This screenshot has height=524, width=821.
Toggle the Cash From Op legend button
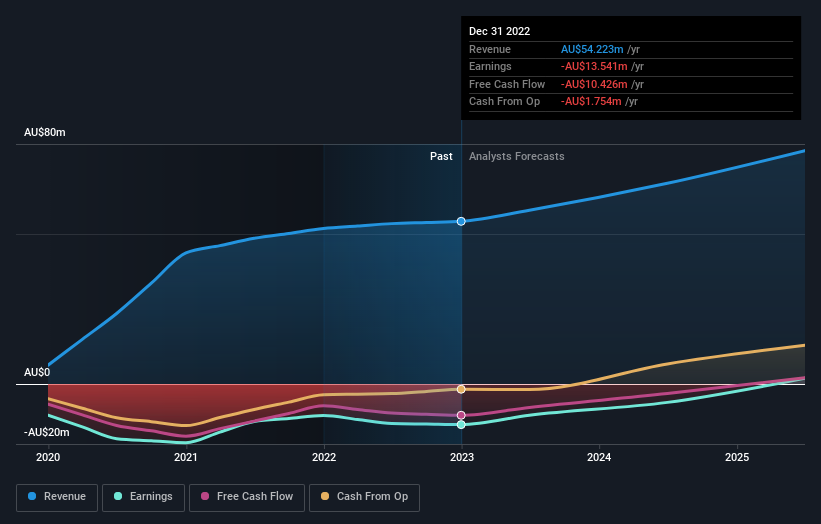point(364,497)
